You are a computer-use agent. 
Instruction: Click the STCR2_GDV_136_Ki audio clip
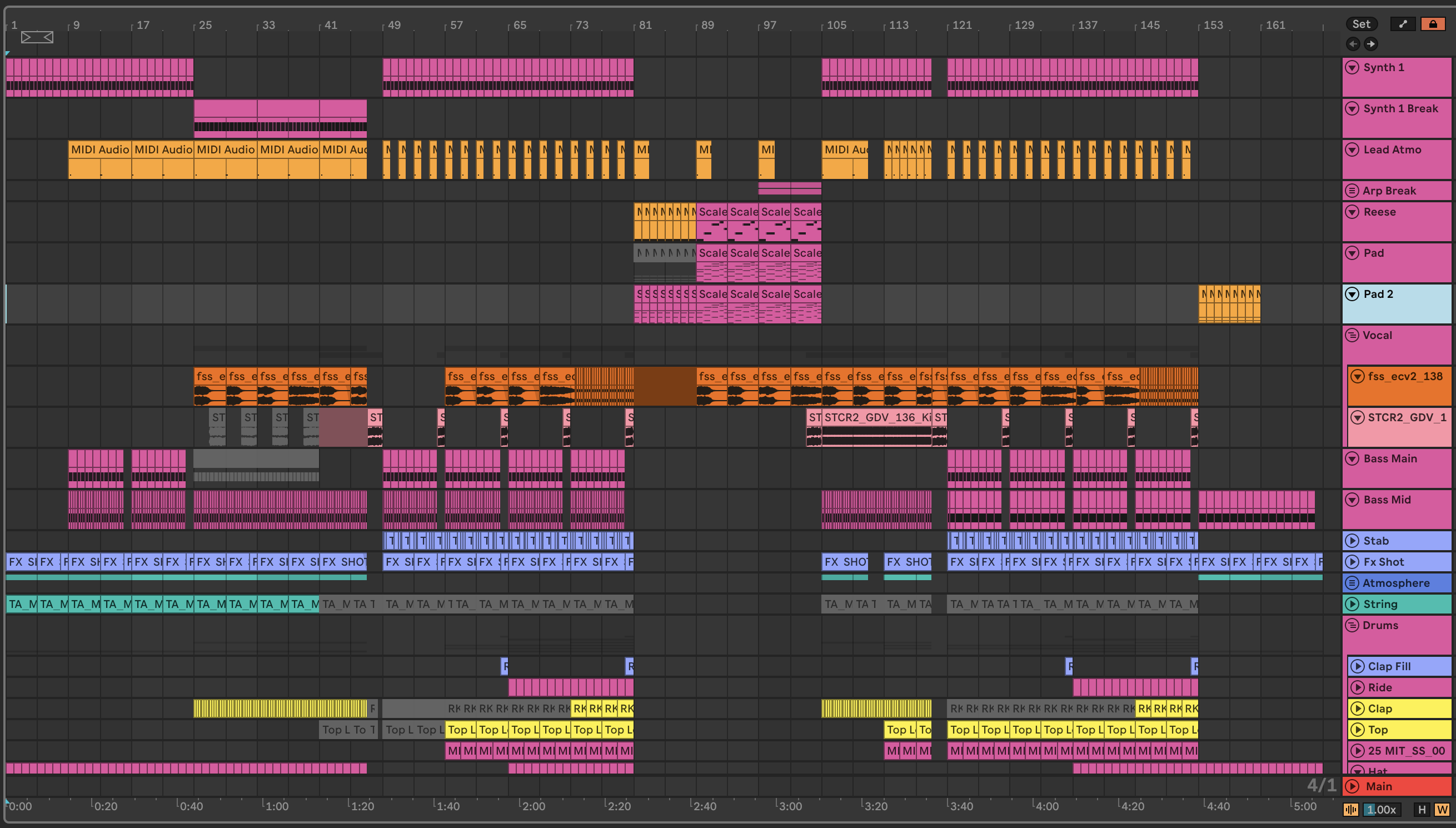[876, 418]
